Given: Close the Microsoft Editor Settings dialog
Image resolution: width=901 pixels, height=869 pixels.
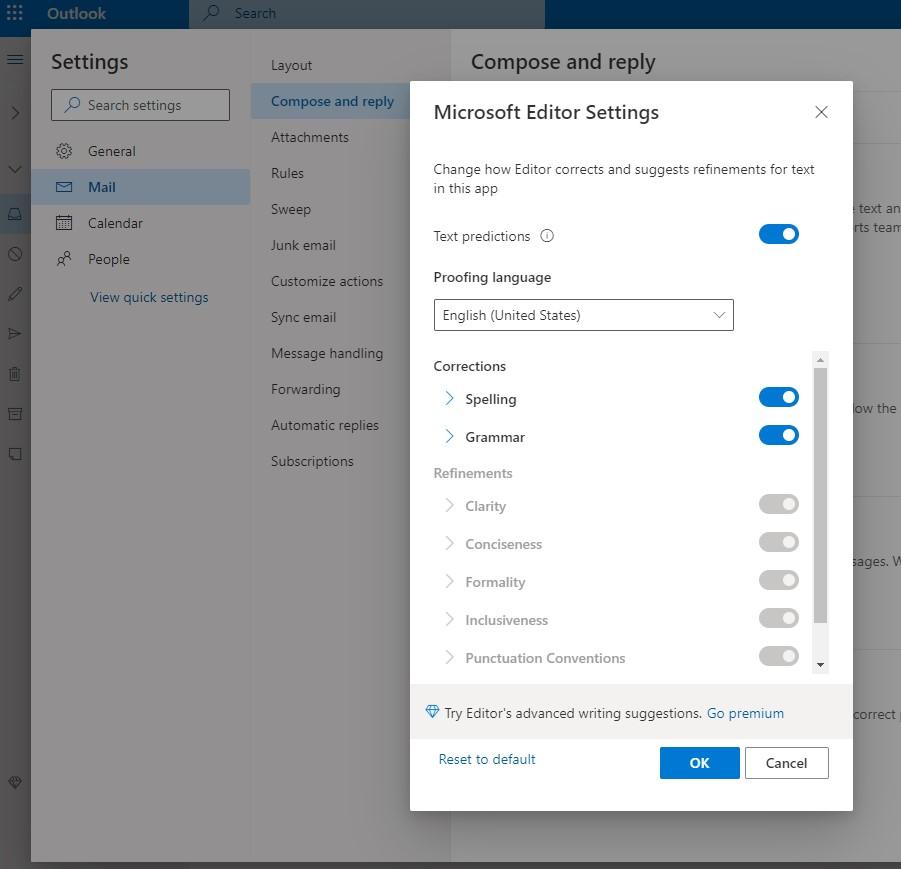Looking at the screenshot, I should (x=821, y=112).
